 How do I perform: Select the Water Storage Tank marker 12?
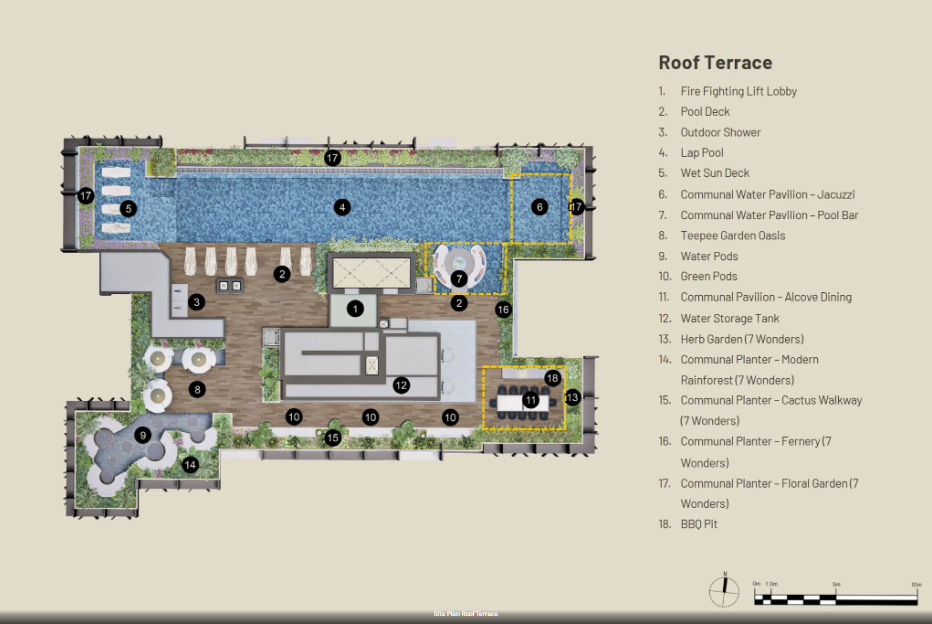pyautogui.click(x=401, y=386)
